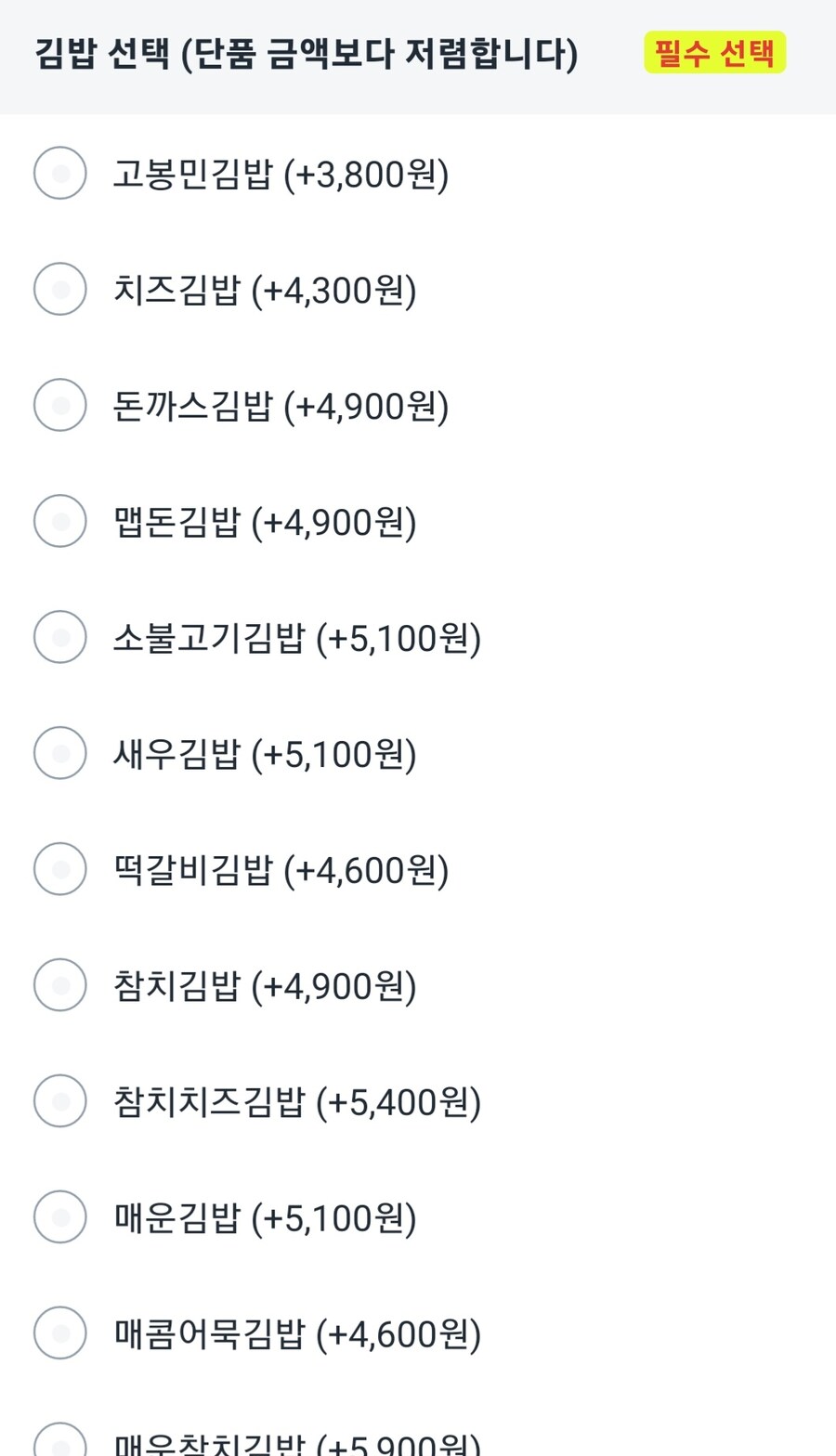Tap the 김밥 선택 section header

[307, 54]
